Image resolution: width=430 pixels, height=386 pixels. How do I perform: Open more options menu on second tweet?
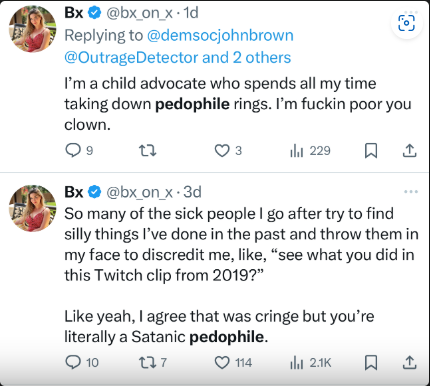[x=411, y=192]
